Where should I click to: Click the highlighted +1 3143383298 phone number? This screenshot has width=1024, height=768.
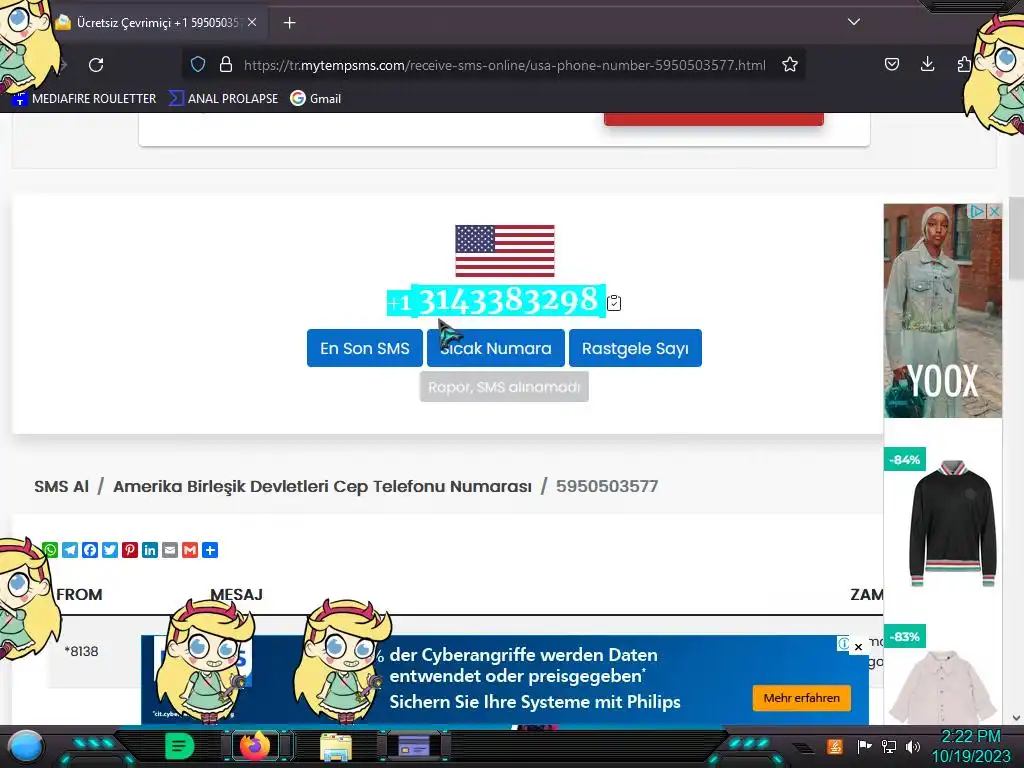coord(496,301)
